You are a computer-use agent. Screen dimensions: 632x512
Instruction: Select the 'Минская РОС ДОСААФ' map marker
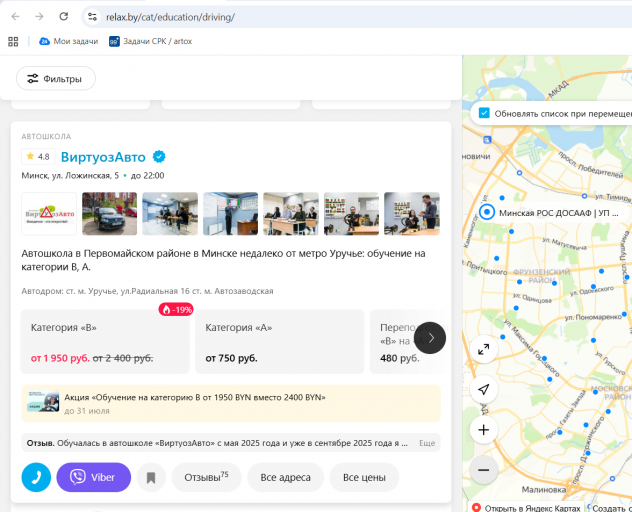[x=487, y=212]
